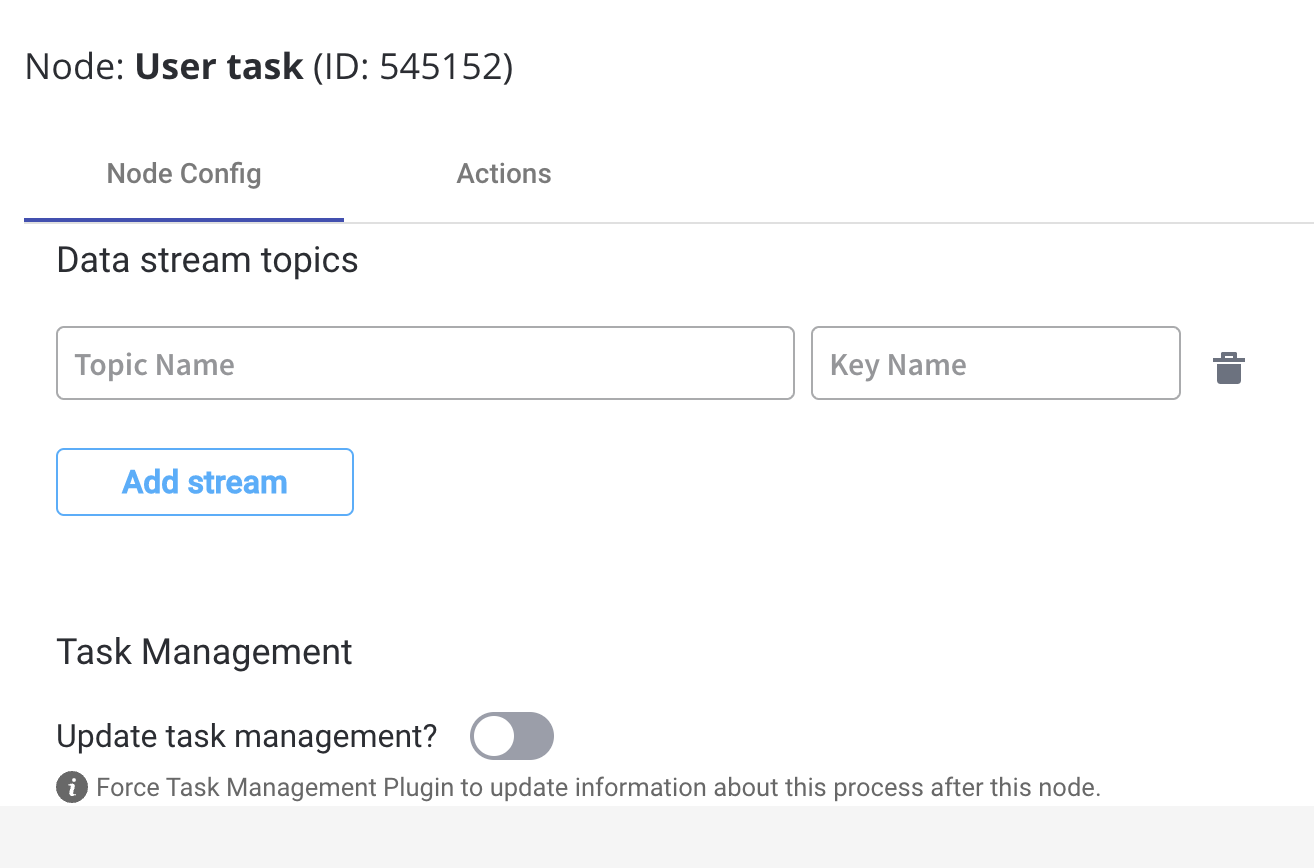Click the info icon beside Force Task Management text
Viewport: 1314px width, 868px height.
(x=71, y=788)
